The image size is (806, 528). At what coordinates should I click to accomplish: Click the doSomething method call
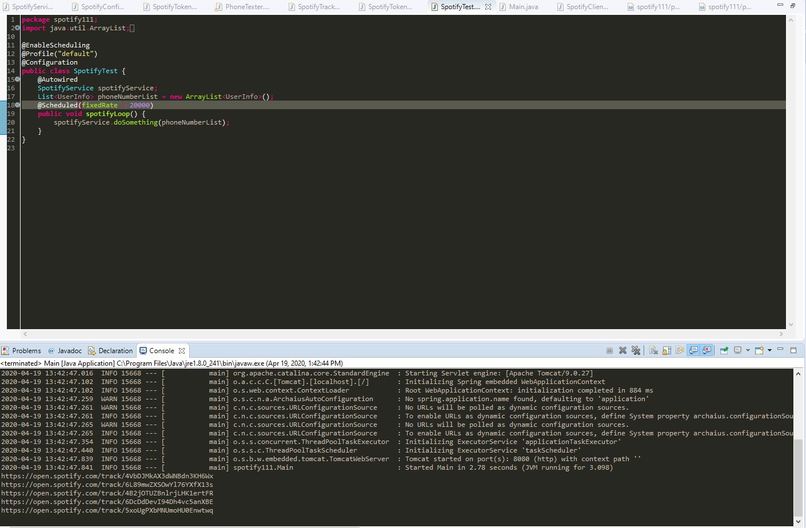[136, 122]
